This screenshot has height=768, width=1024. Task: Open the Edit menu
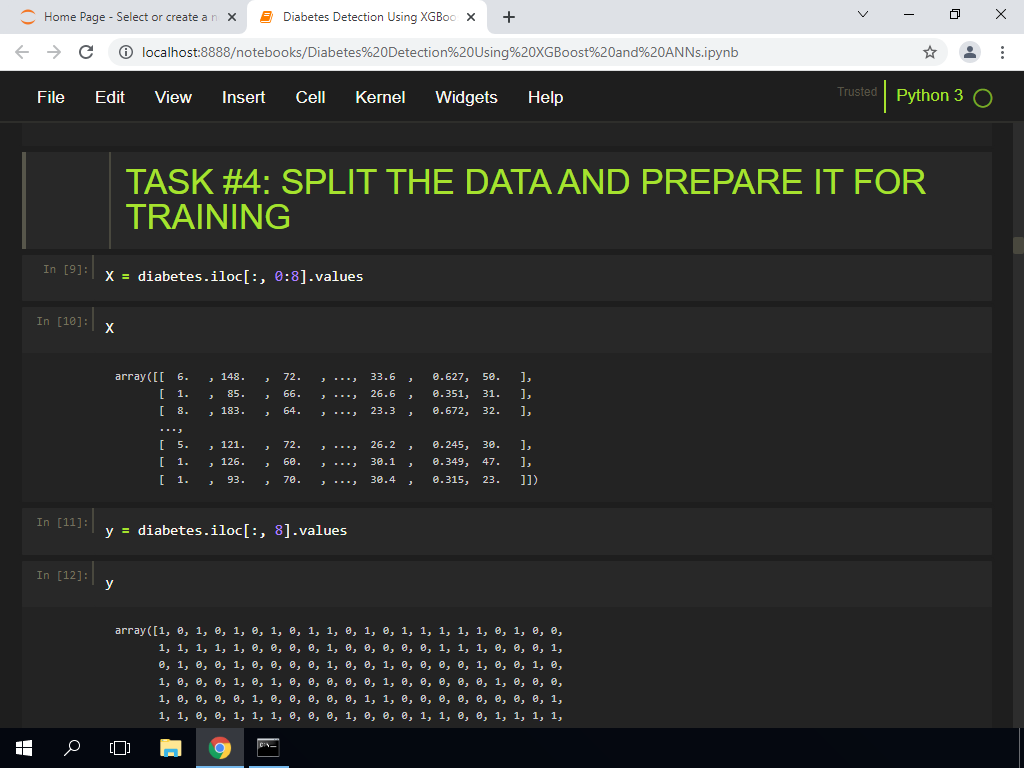coord(110,97)
